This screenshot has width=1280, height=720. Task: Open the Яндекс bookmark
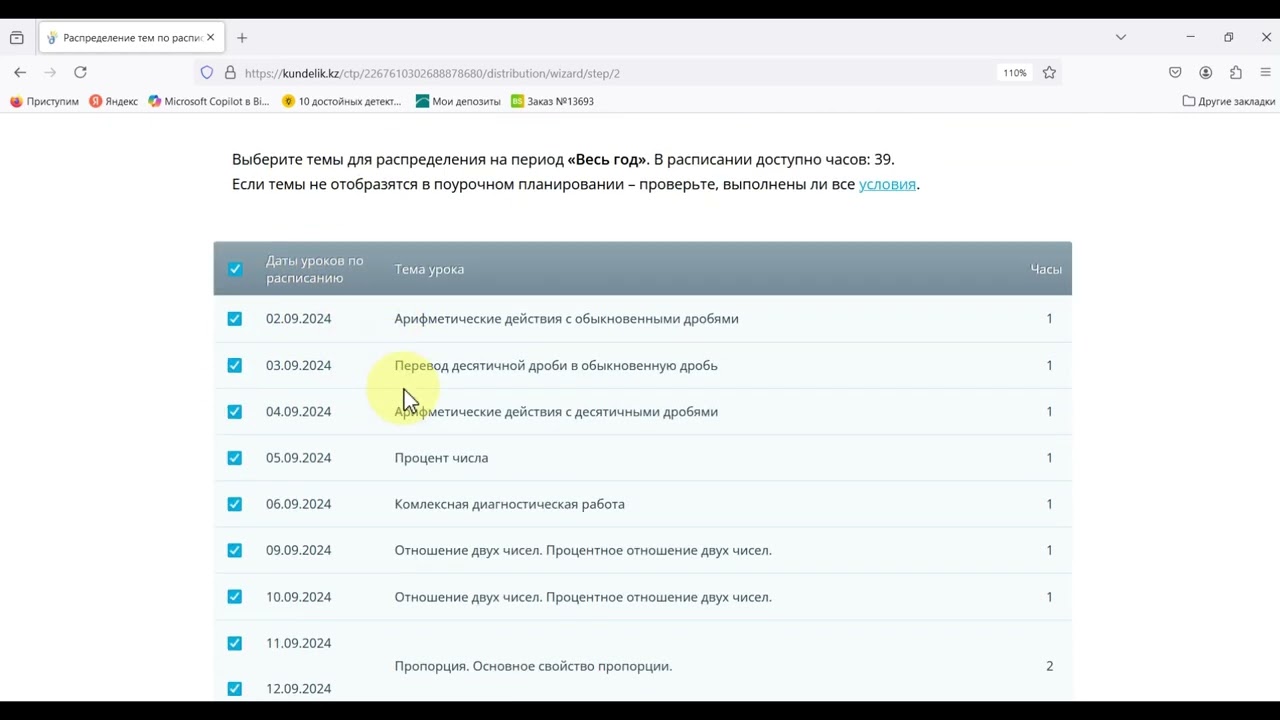coord(114,101)
